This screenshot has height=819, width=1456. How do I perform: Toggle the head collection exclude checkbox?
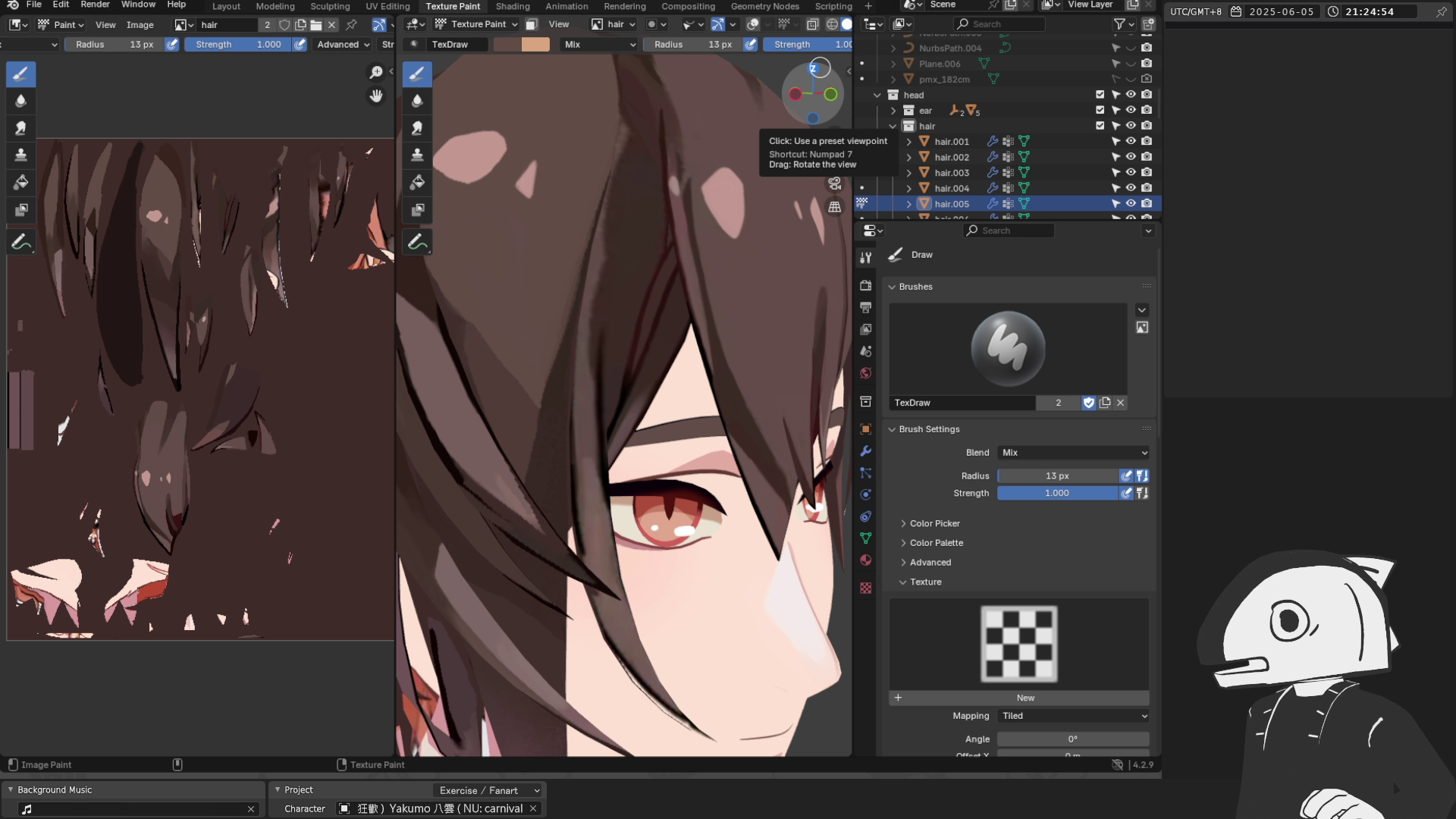coord(1100,95)
